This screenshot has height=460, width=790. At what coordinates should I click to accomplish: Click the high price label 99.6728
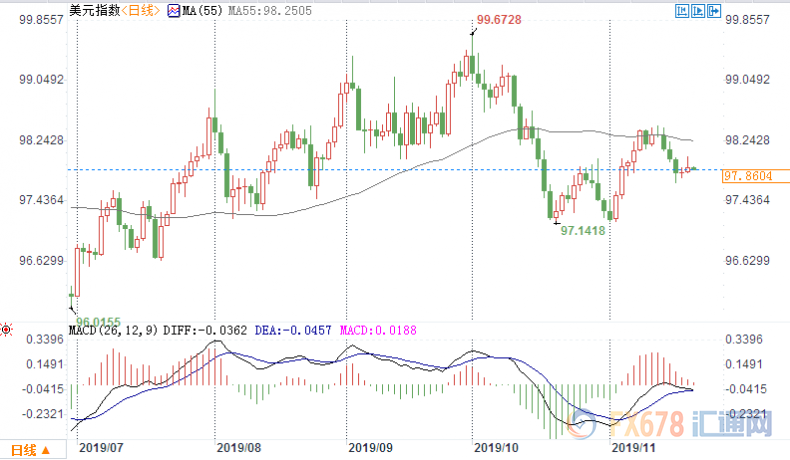click(499, 20)
